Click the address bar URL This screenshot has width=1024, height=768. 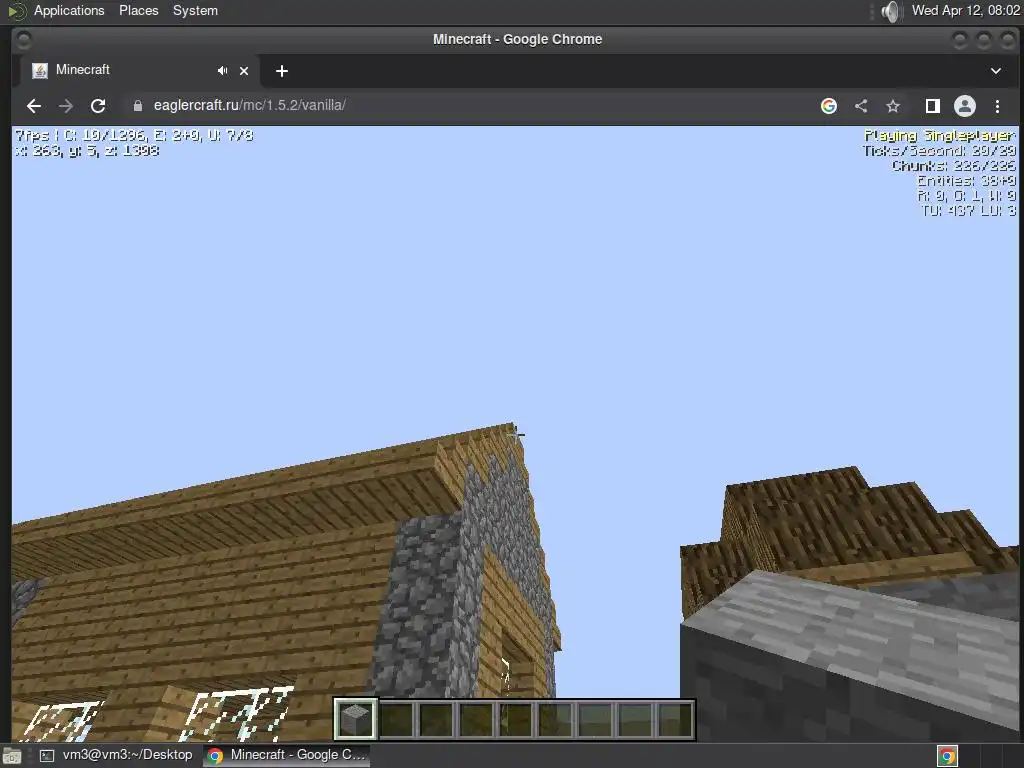pyautogui.click(x=249, y=105)
